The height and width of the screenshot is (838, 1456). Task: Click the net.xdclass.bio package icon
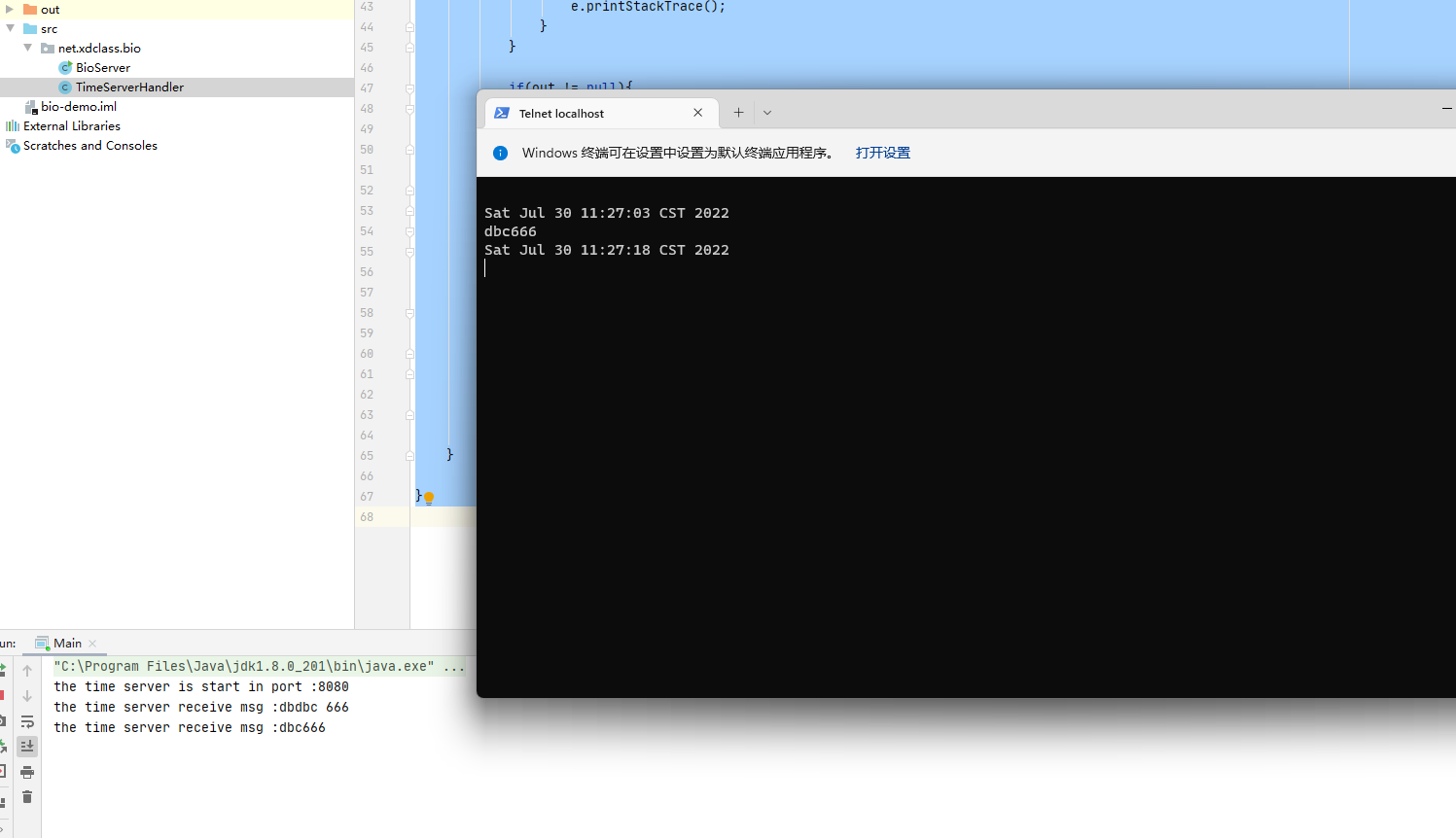click(x=48, y=49)
